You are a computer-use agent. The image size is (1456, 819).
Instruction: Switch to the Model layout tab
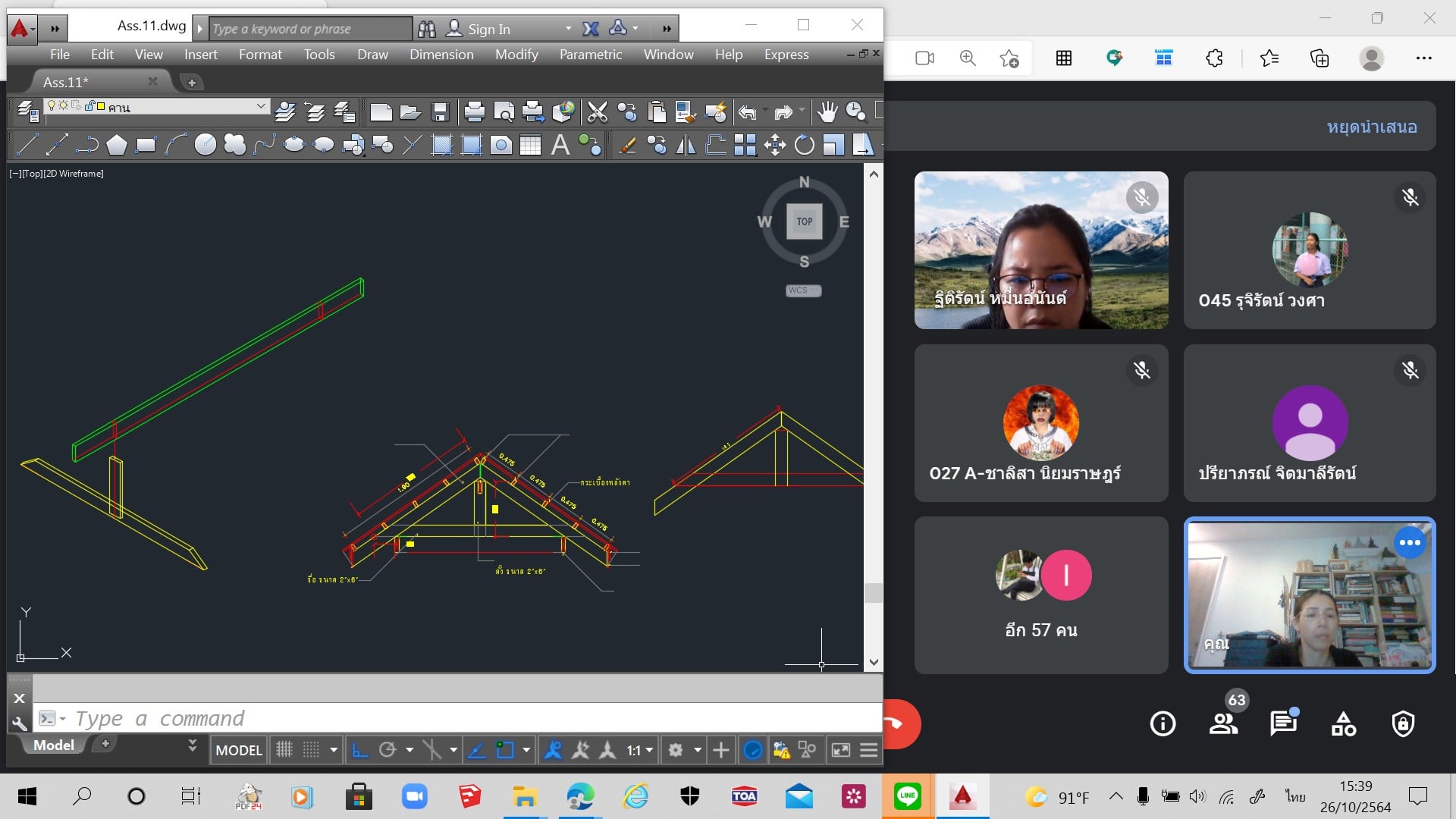pyautogui.click(x=53, y=745)
